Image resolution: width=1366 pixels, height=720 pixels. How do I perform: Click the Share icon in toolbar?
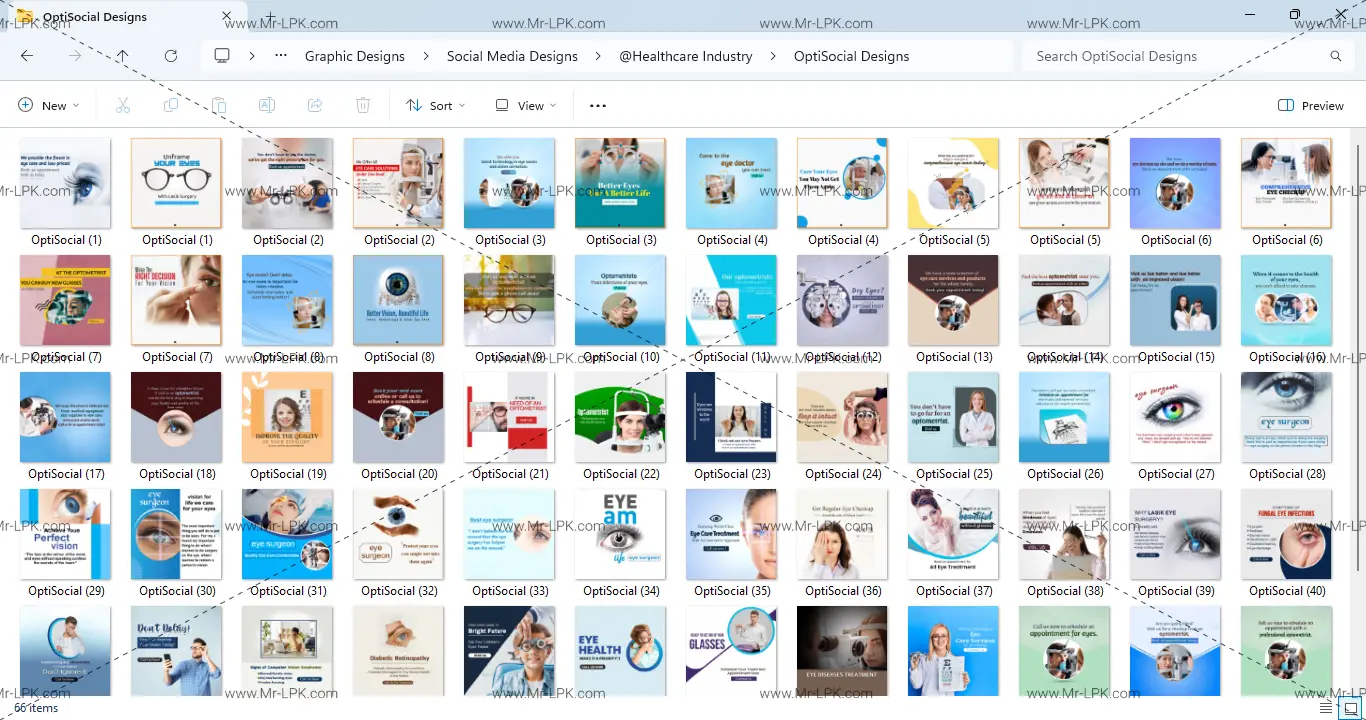tap(315, 105)
